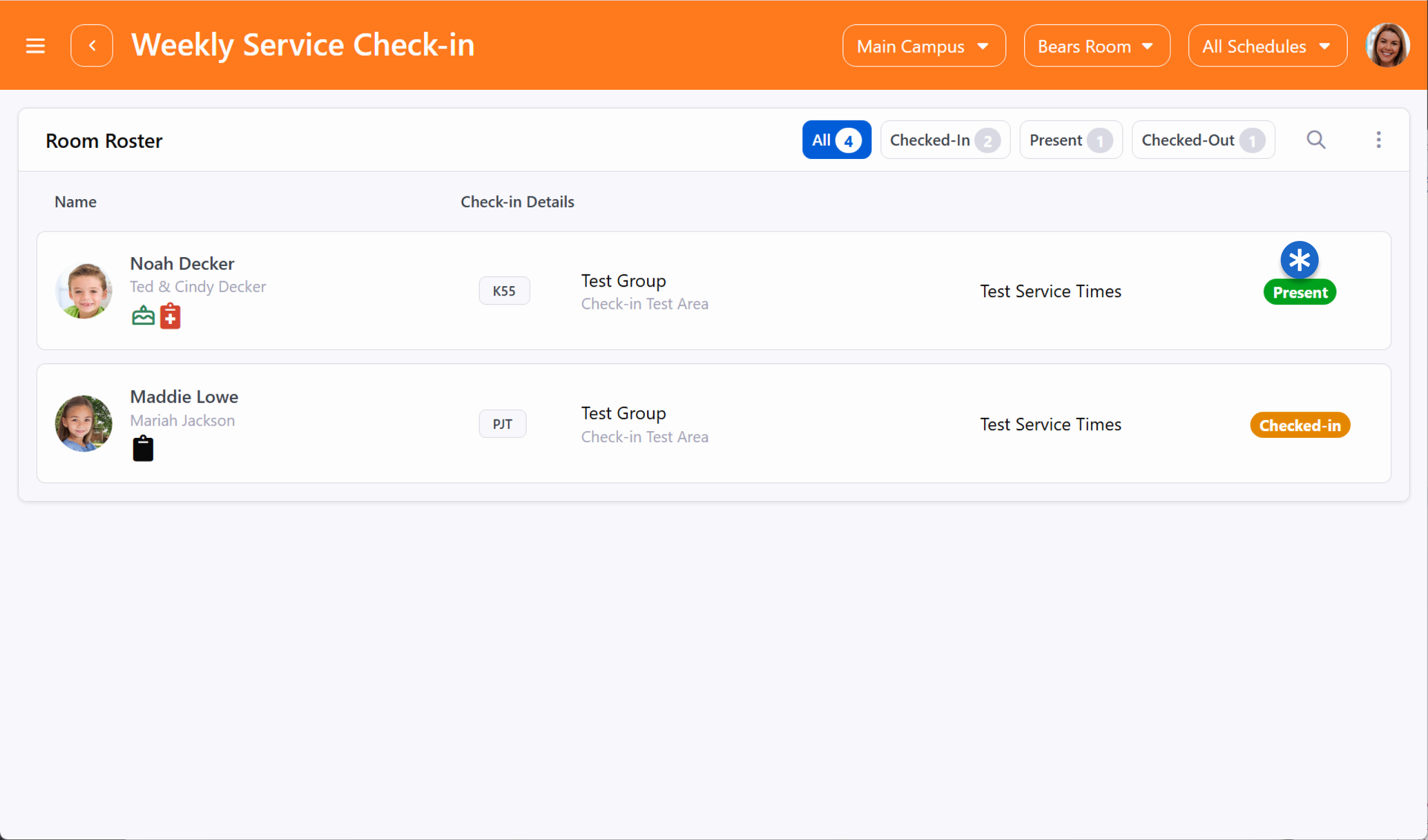Open the roster three-dot options menu
This screenshot has height=840, width=1428.
pyautogui.click(x=1378, y=139)
